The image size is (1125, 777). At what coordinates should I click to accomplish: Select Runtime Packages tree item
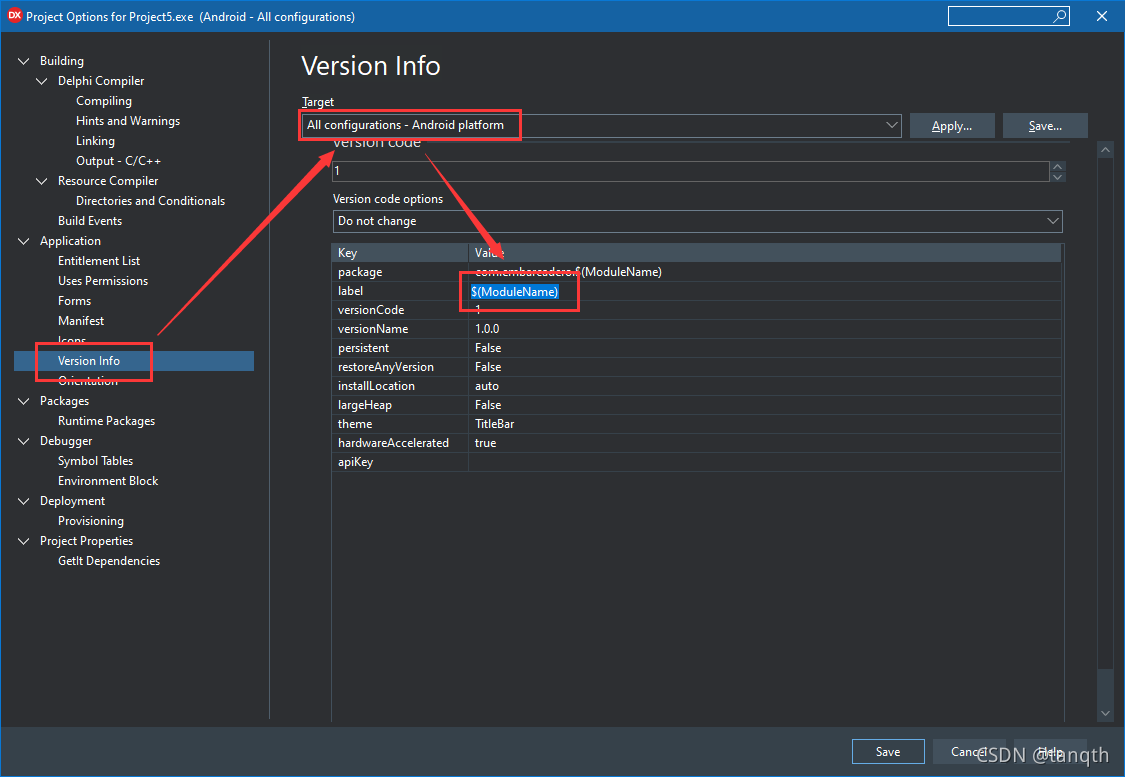coord(106,421)
